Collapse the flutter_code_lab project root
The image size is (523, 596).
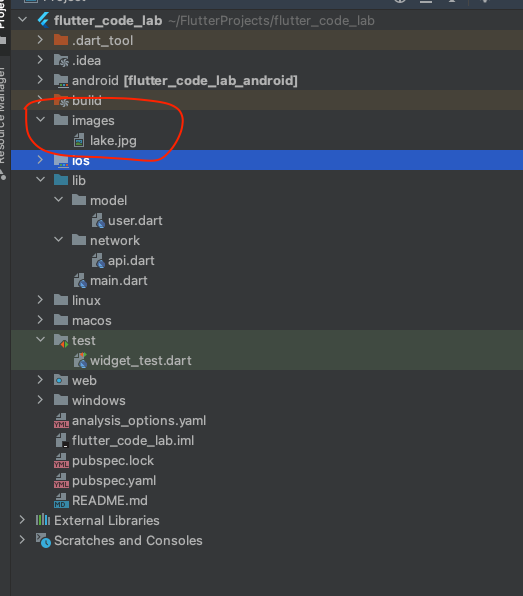click(x=22, y=19)
